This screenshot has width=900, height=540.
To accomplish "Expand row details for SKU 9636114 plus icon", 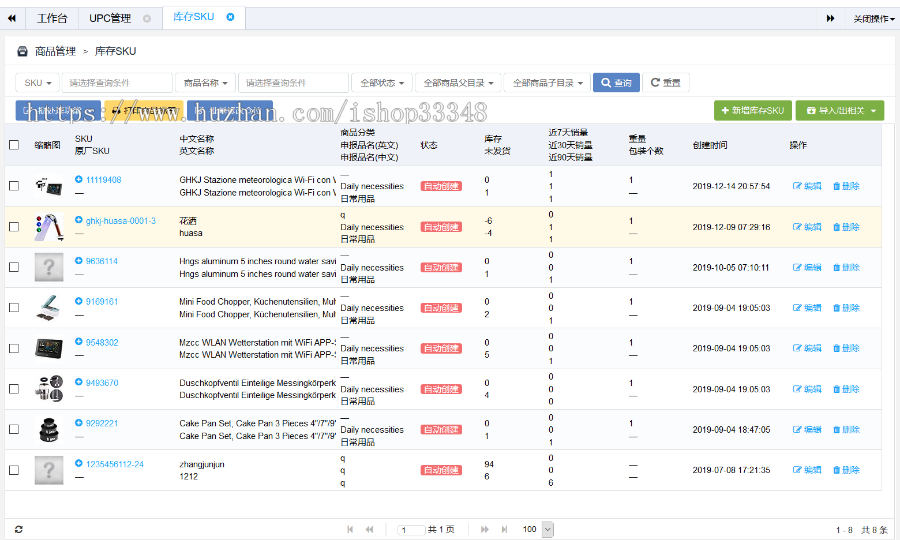I will click(x=79, y=261).
